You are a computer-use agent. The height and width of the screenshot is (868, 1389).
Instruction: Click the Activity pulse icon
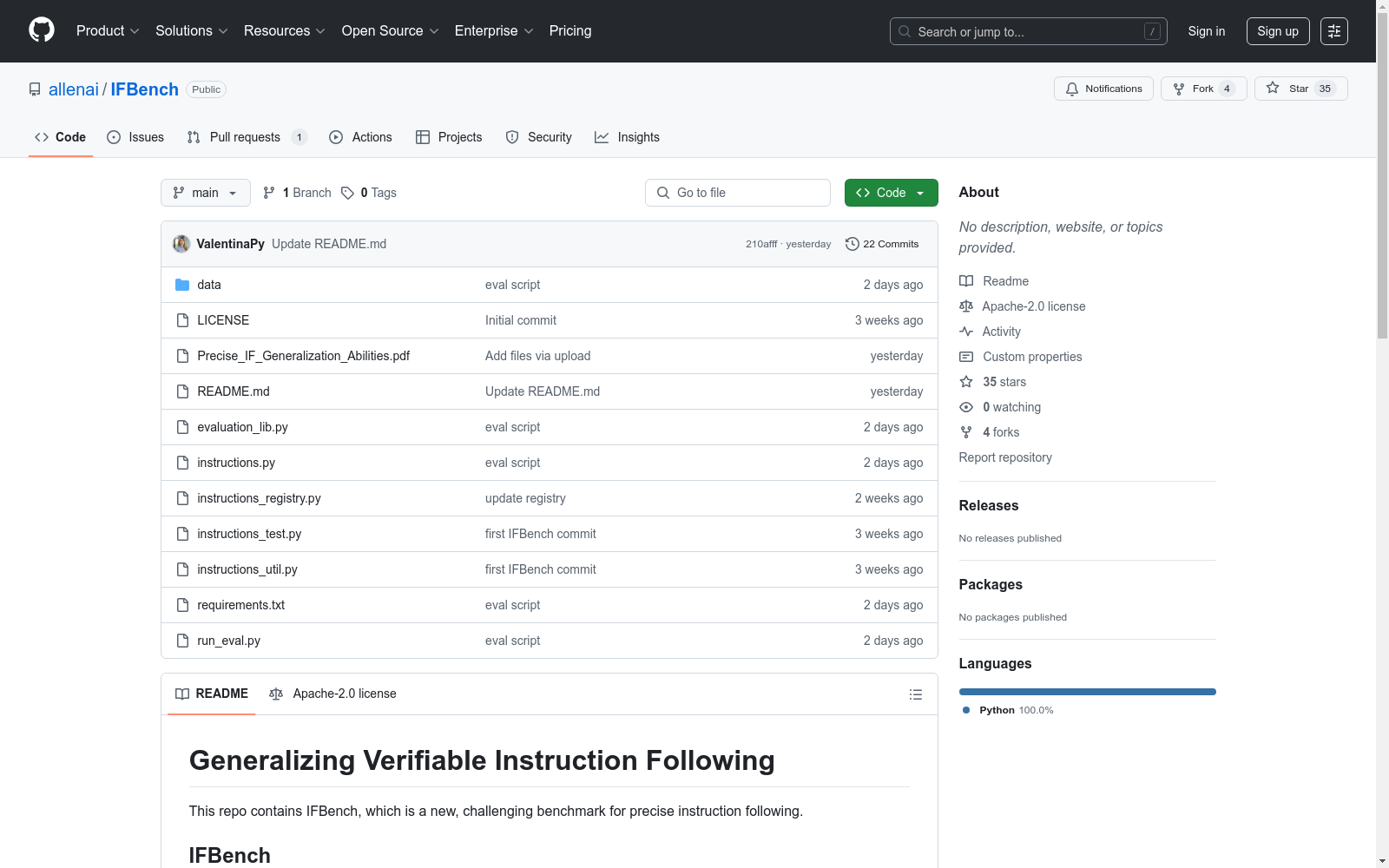(x=966, y=332)
